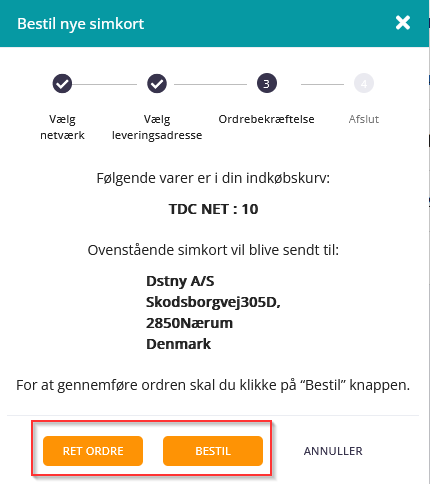Screen dimensions: 430x484
Task: Select the completed step two checkmark circle
Action: 157,83
